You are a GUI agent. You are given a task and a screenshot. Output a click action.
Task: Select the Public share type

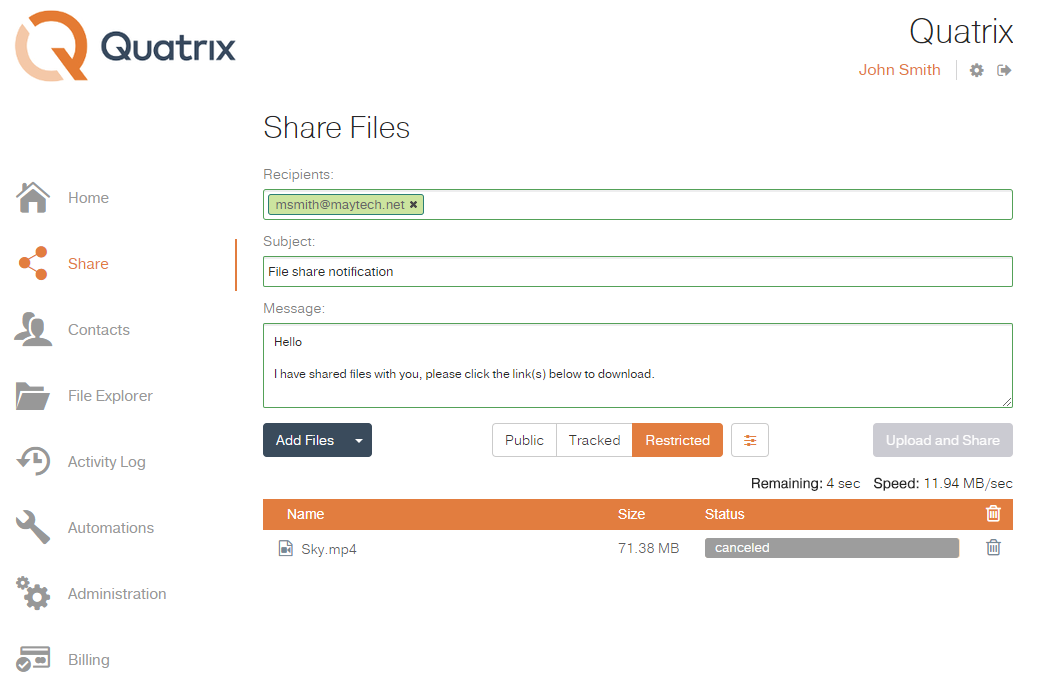[x=524, y=441]
